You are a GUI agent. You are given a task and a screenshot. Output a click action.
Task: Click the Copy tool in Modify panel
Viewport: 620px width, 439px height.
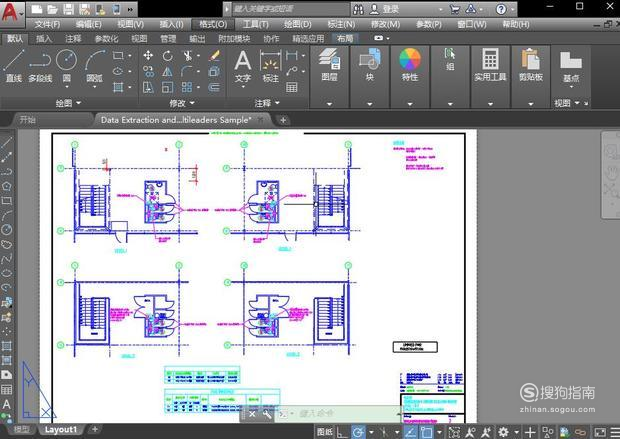tap(148, 72)
